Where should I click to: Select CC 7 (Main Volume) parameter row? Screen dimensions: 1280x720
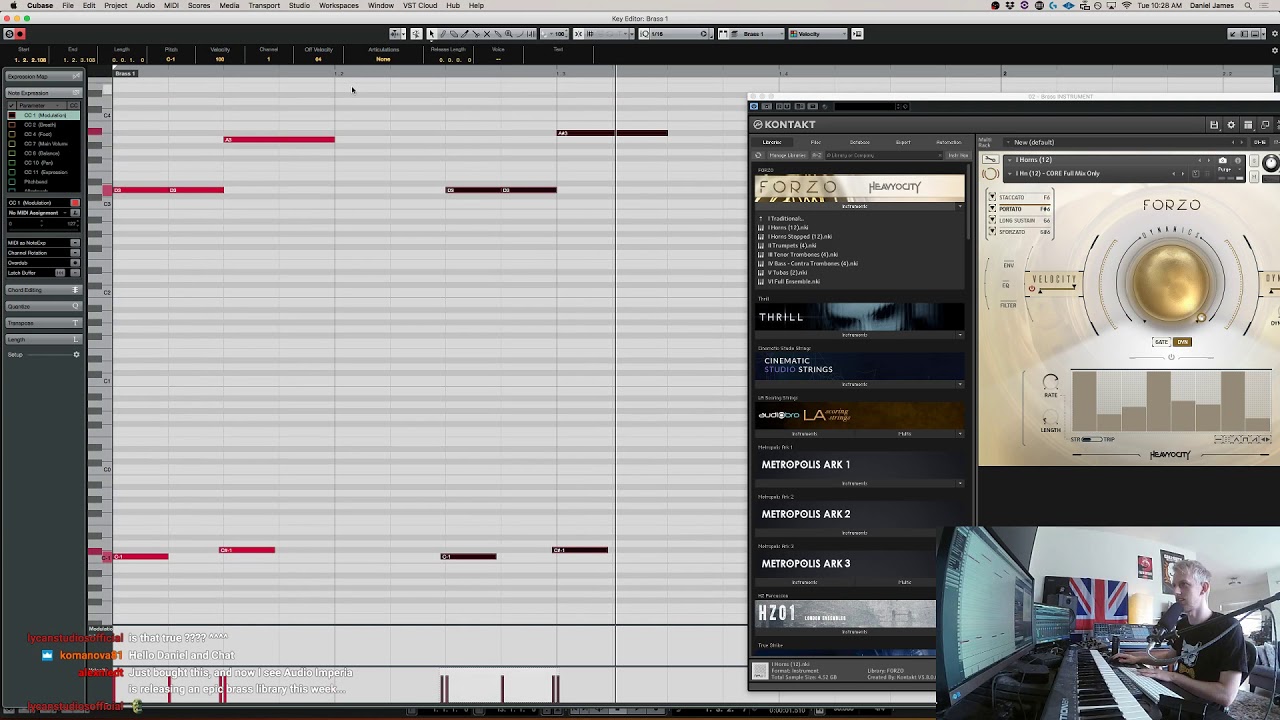pos(43,144)
